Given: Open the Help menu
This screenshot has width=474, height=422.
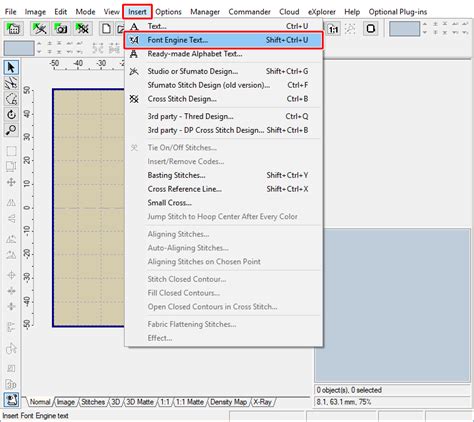Looking at the screenshot, I should 352,12.
